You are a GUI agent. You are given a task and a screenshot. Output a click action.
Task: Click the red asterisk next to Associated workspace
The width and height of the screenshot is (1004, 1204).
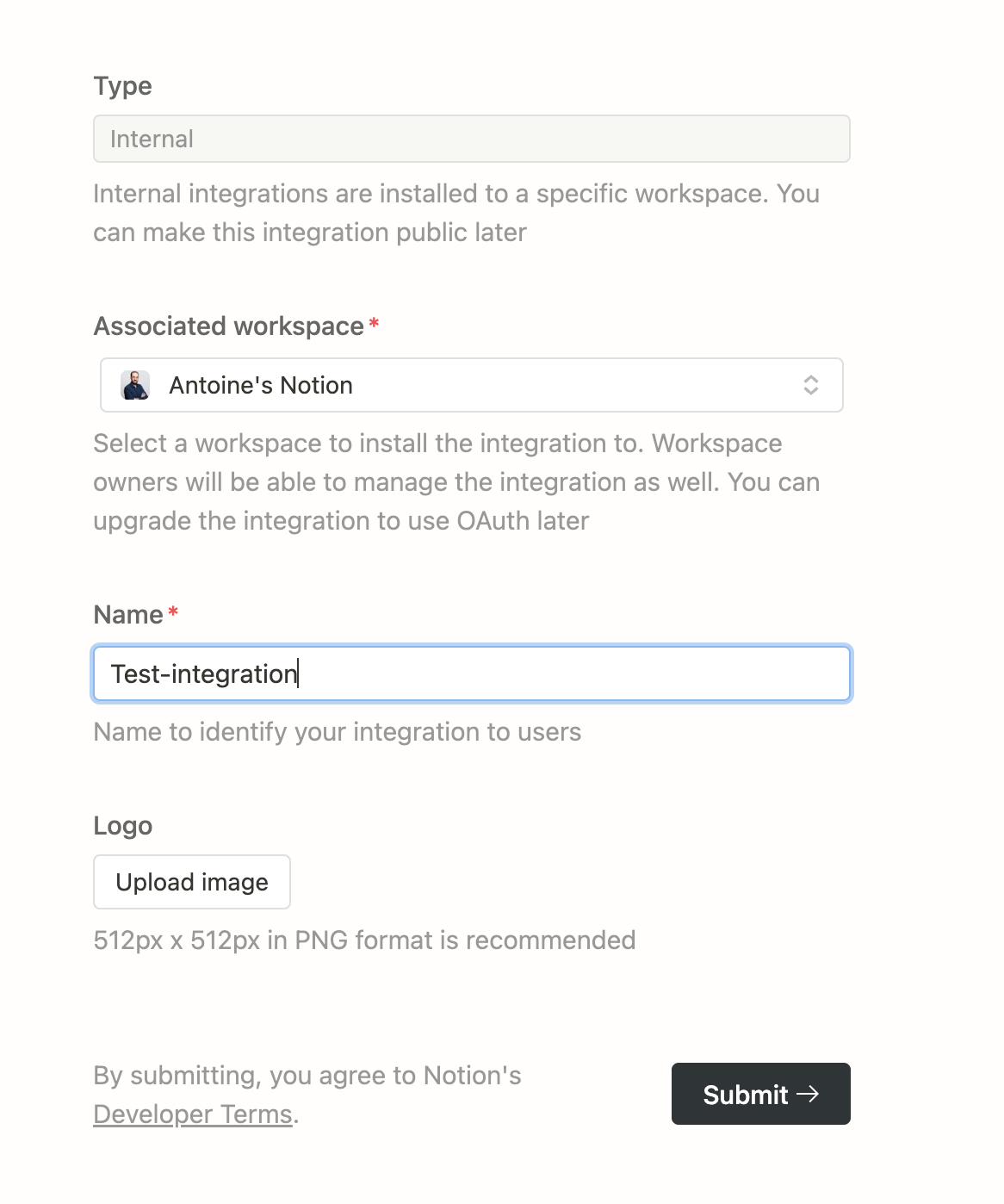click(374, 326)
